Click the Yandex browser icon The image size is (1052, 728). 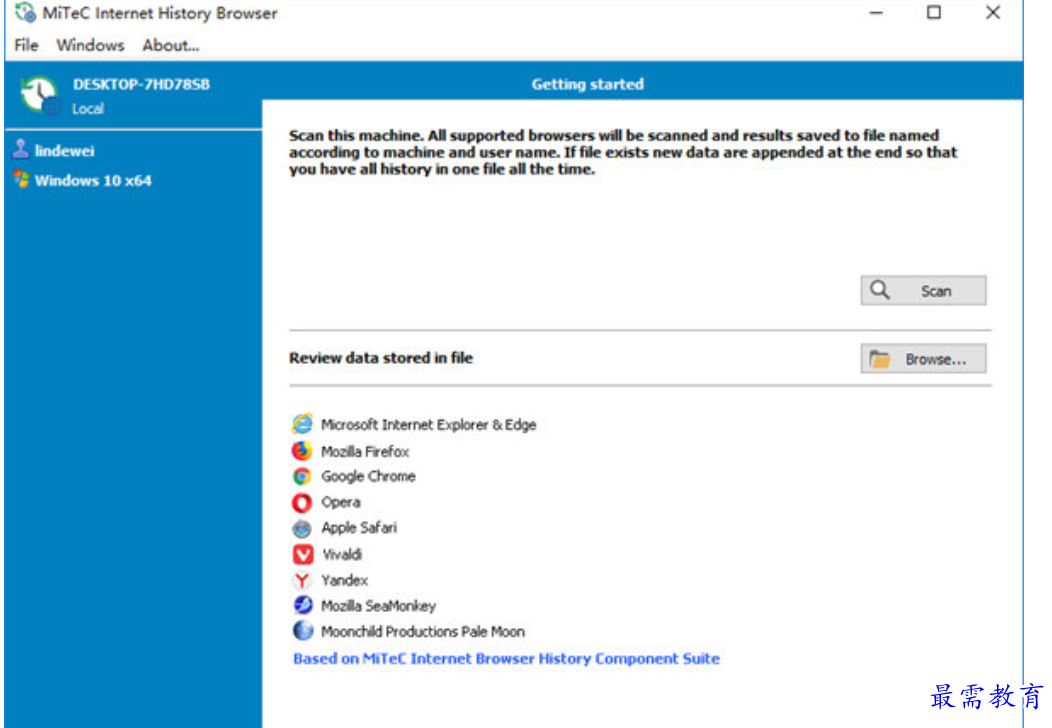coord(302,580)
